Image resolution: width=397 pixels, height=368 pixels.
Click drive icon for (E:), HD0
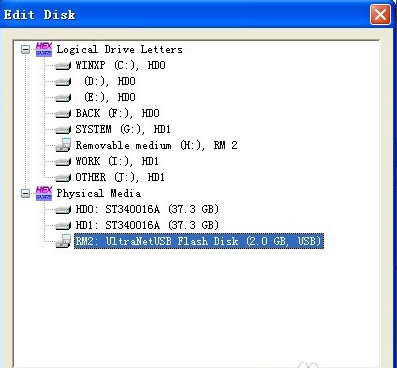coord(63,98)
